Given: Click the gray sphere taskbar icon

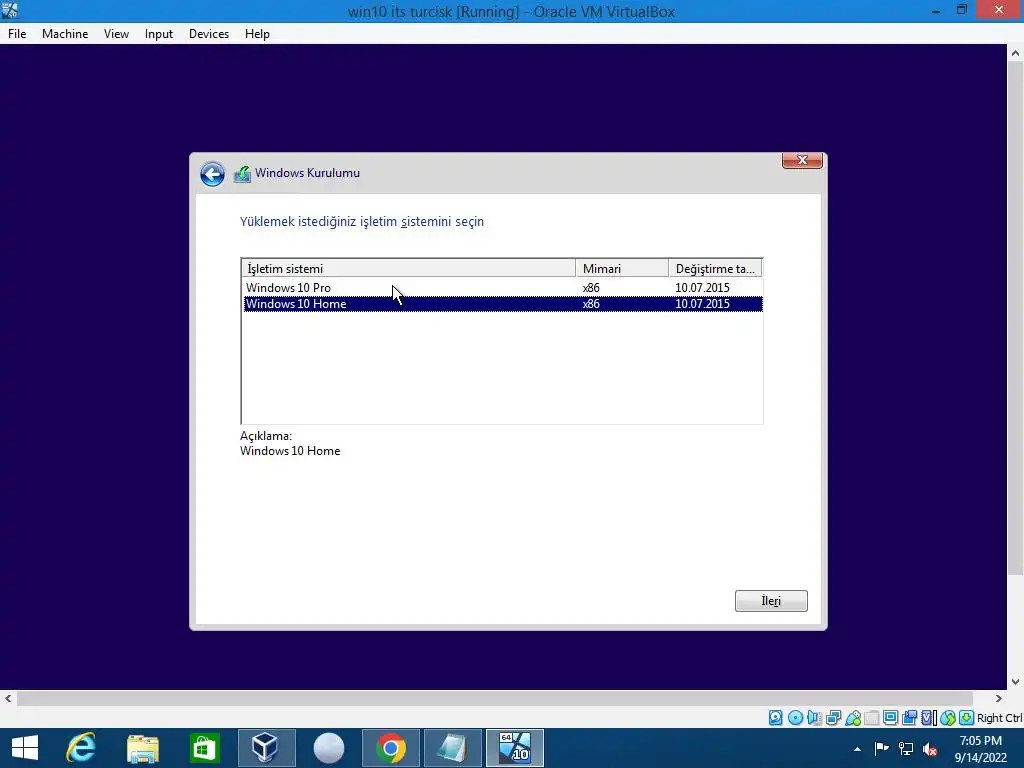Looking at the screenshot, I should coord(328,748).
